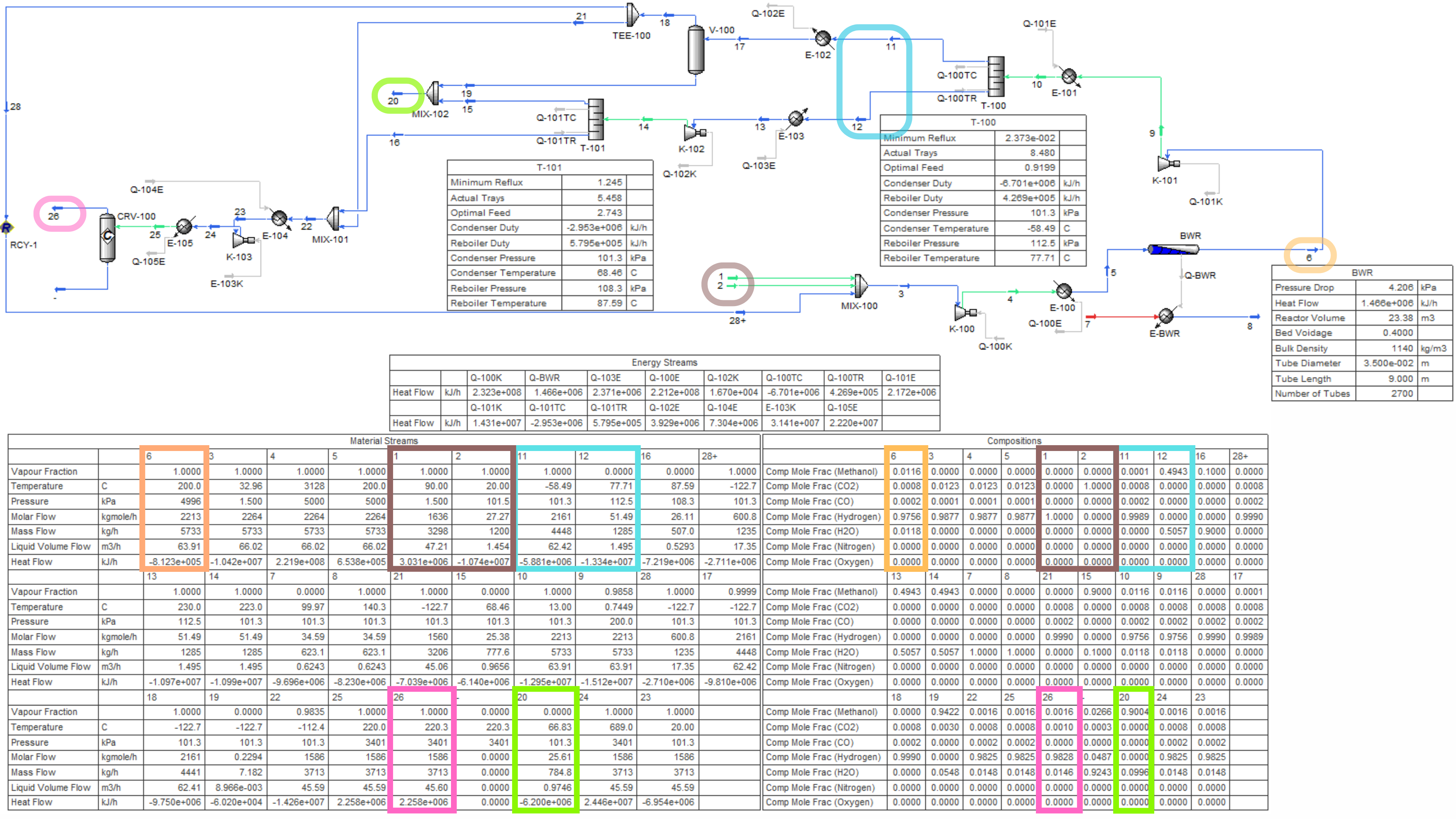
Task: Select the Q-100TC energy stream label
Action: point(956,75)
